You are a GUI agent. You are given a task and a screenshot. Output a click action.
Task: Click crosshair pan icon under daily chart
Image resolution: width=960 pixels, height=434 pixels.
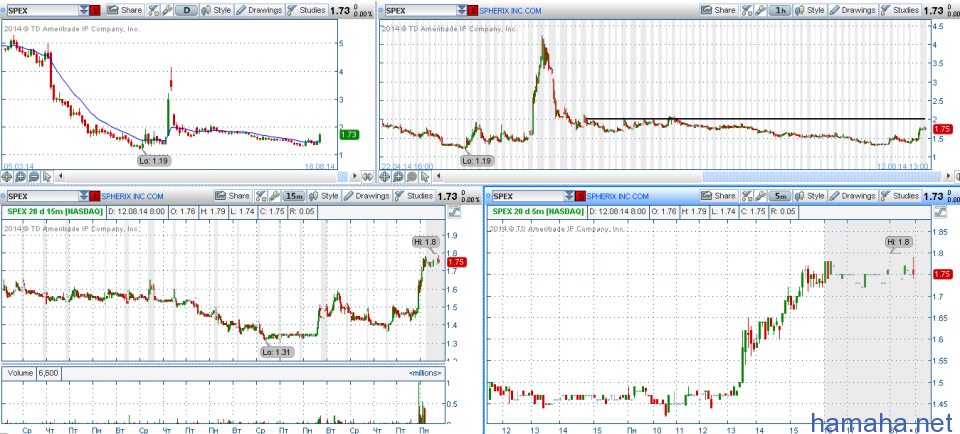click(9, 176)
